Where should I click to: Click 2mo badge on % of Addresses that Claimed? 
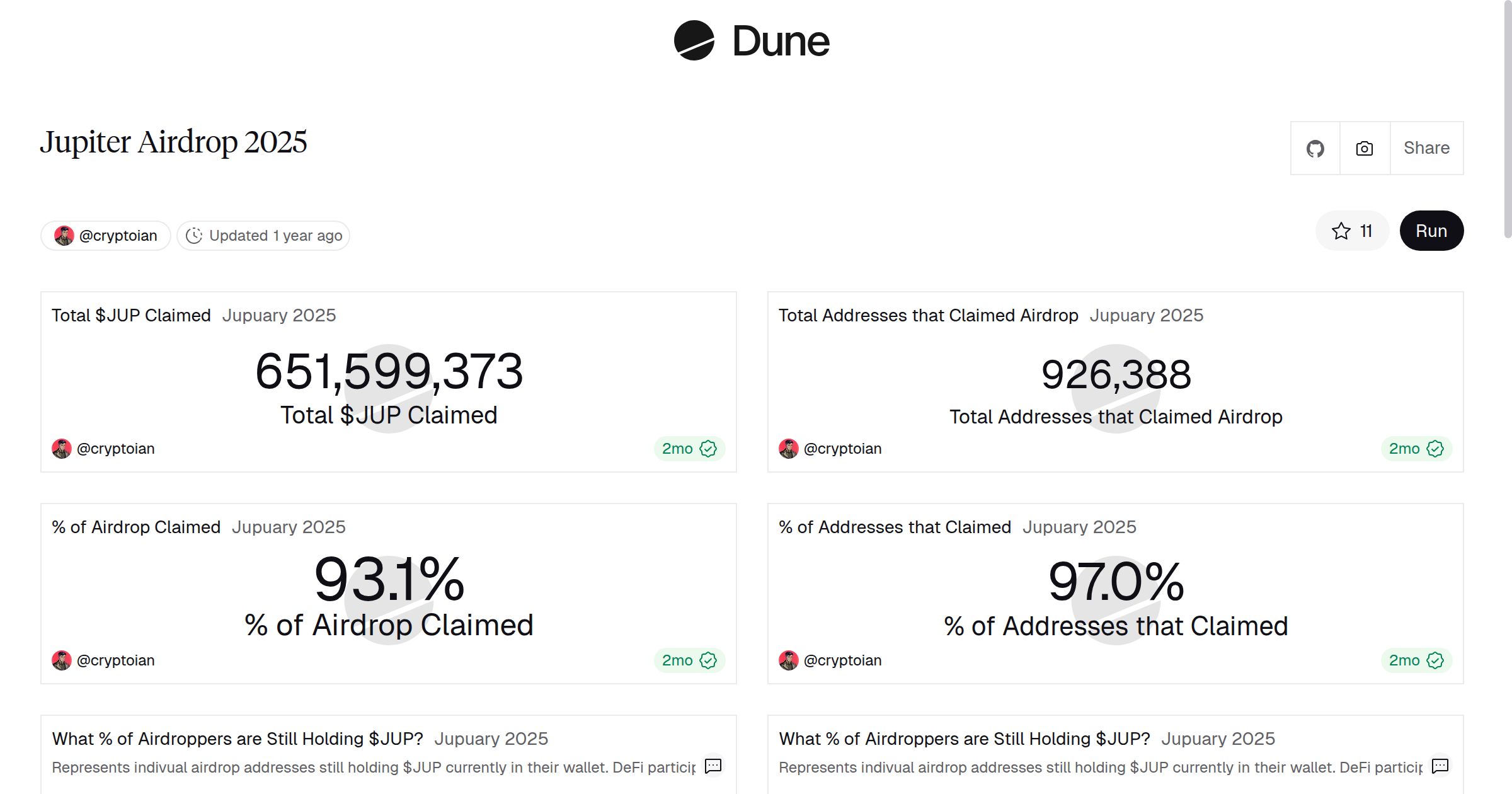coord(1416,660)
